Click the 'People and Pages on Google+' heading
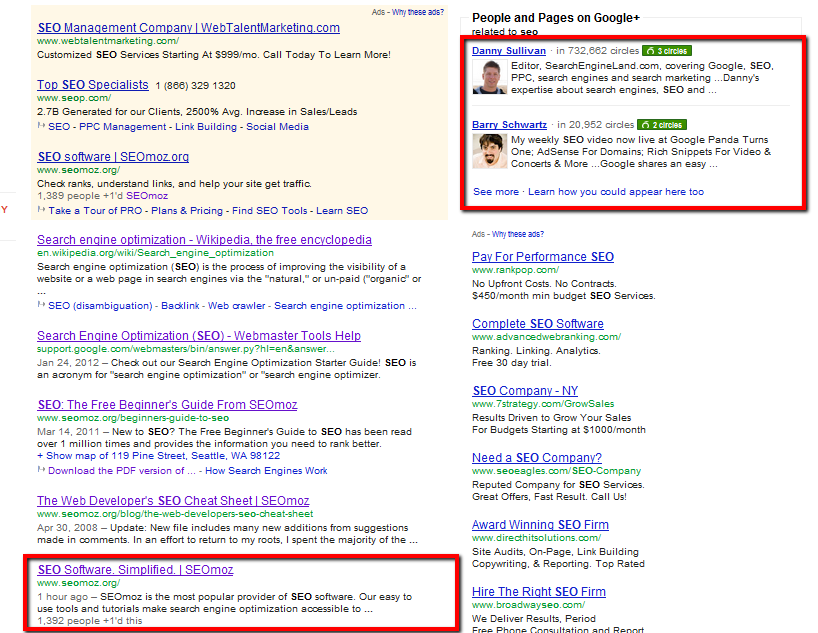The height and width of the screenshot is (633, 818). tap(556, 18)
